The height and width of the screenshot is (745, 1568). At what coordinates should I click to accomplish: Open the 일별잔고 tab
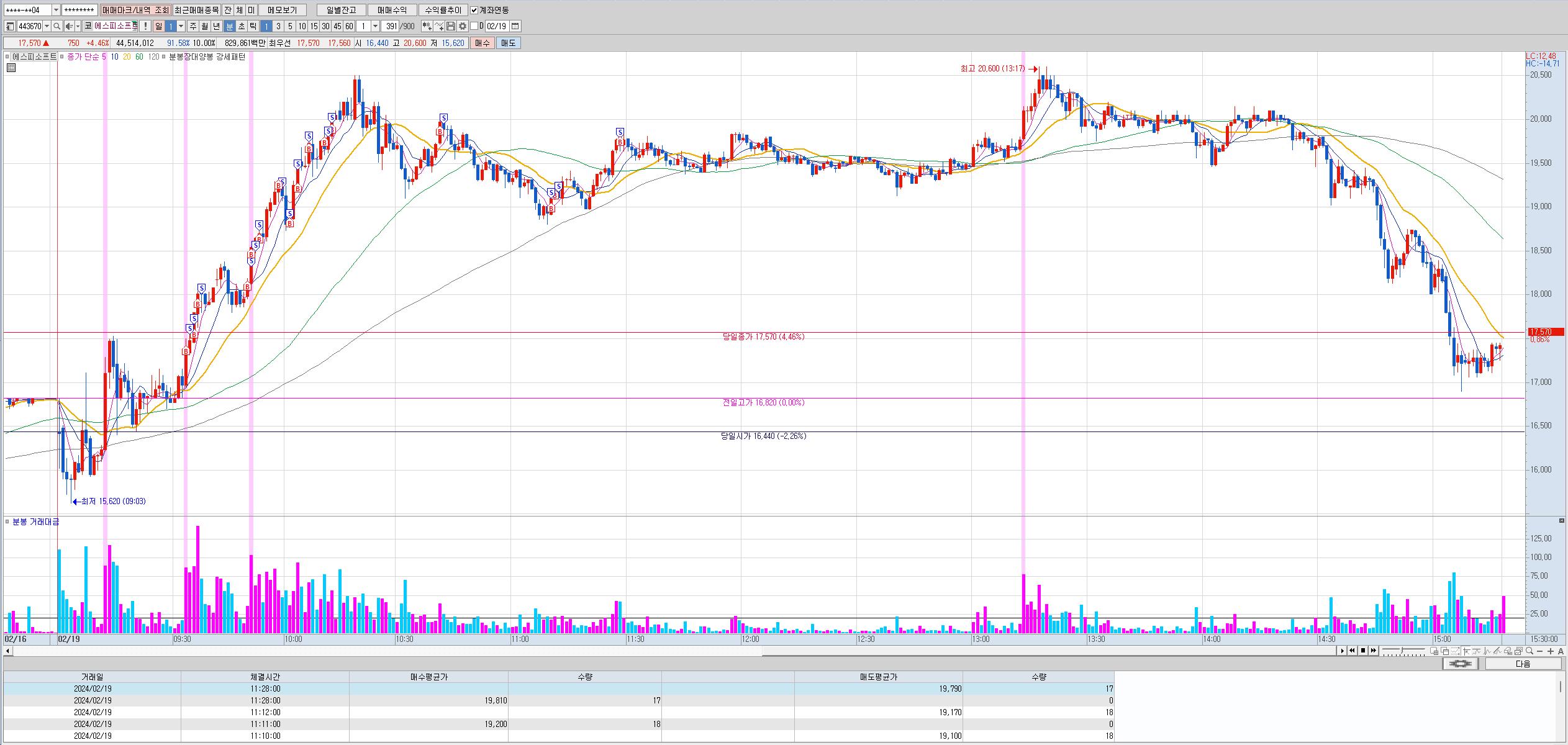click(341, 10)
